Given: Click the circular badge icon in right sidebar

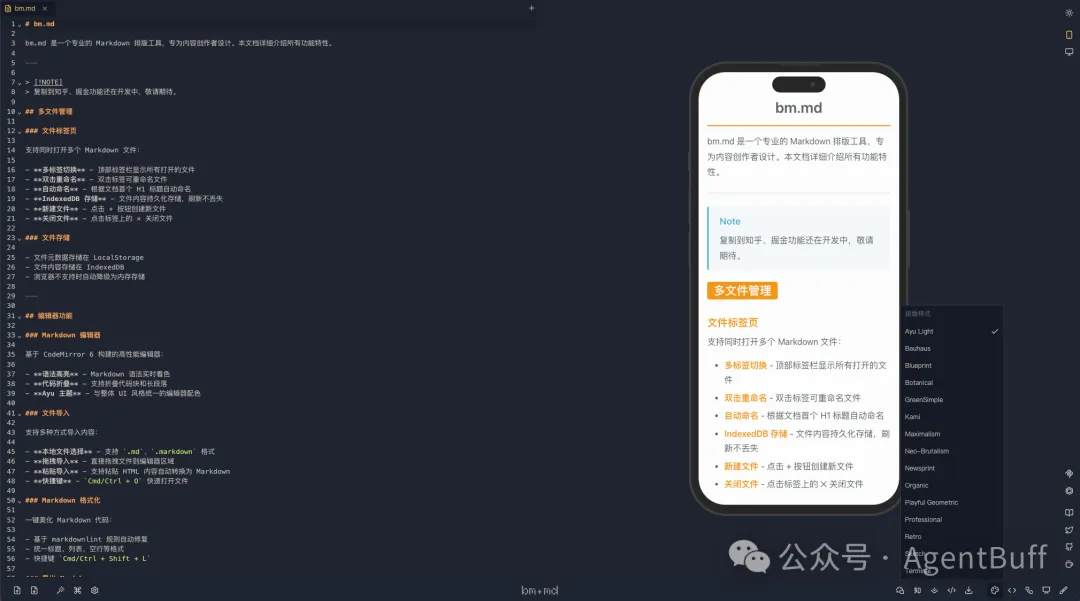Looking at the screenshot, I should click(1069, 491).
